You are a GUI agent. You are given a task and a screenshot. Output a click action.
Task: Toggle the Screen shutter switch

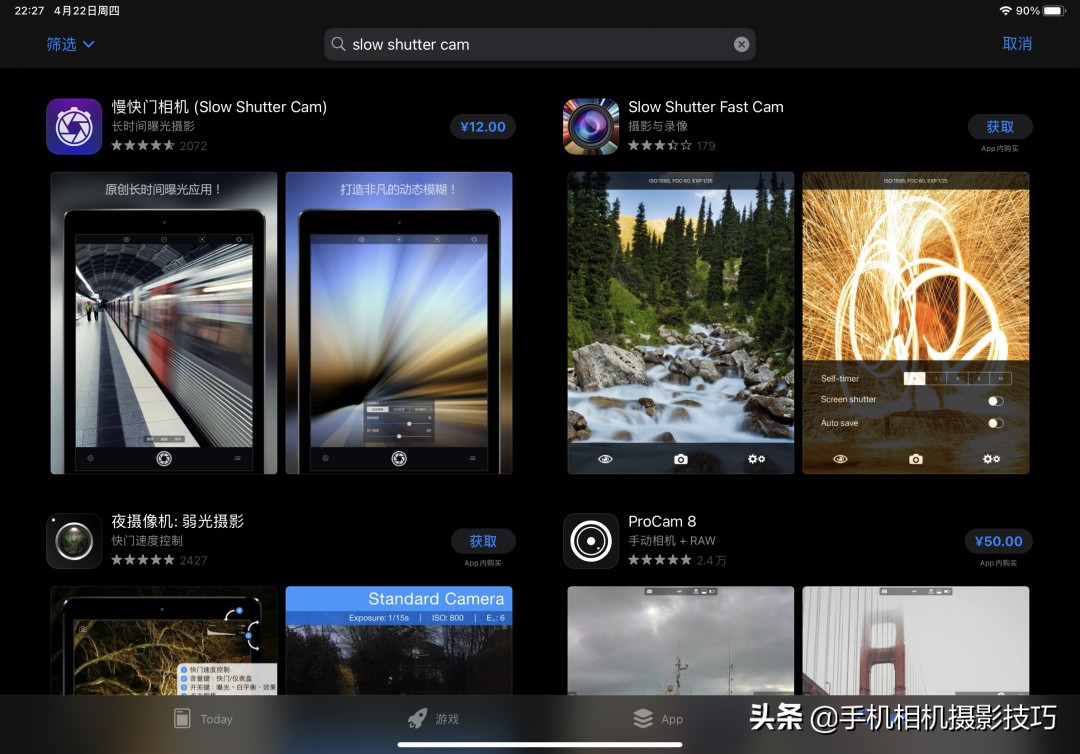(x=995, y=401)
